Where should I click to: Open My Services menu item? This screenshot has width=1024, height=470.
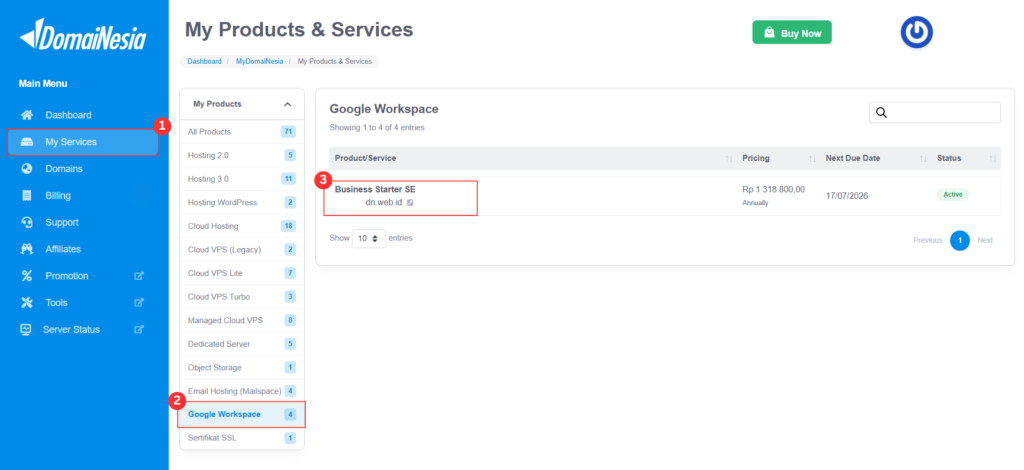82,142
